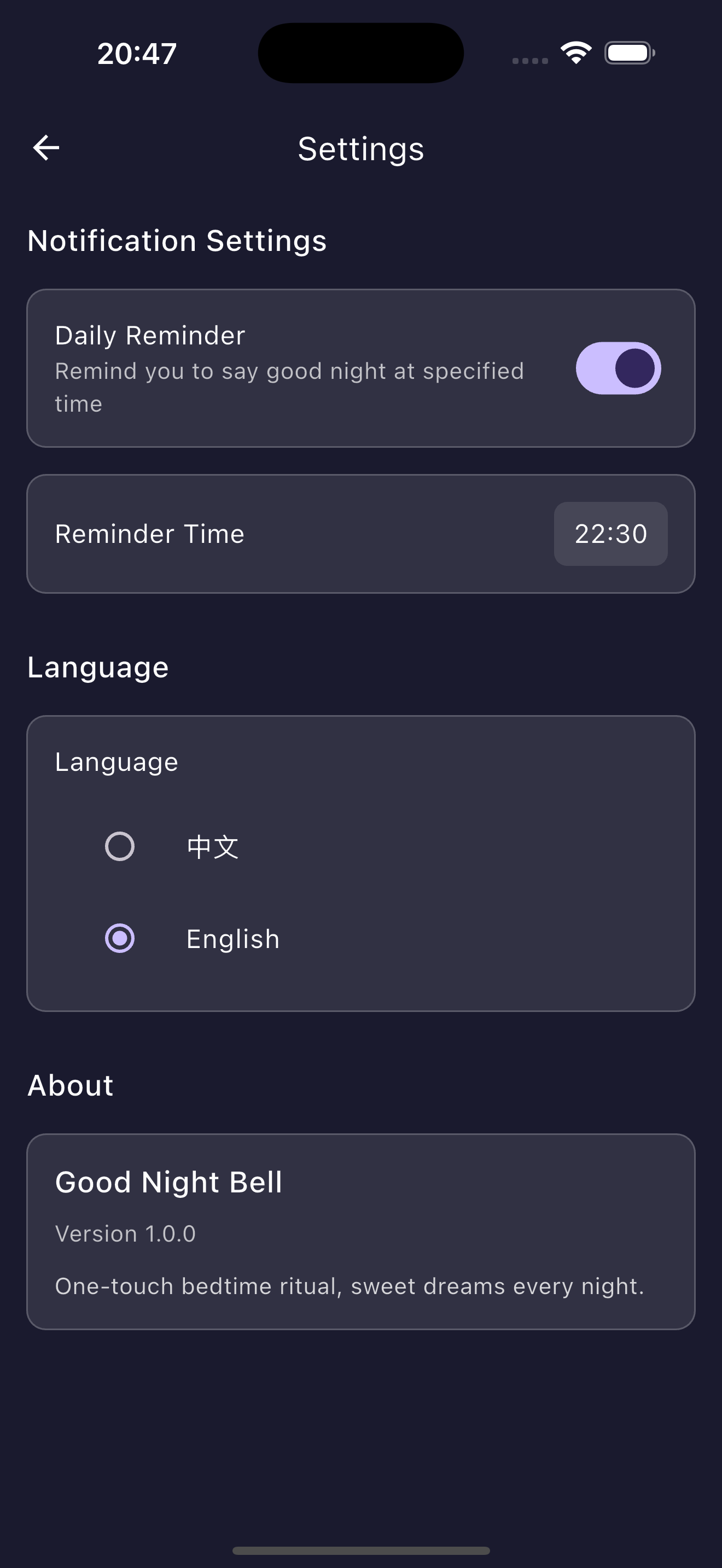Click the 中文 language label text
This screenshot has width=722, height=1568.
click(212, 847)
